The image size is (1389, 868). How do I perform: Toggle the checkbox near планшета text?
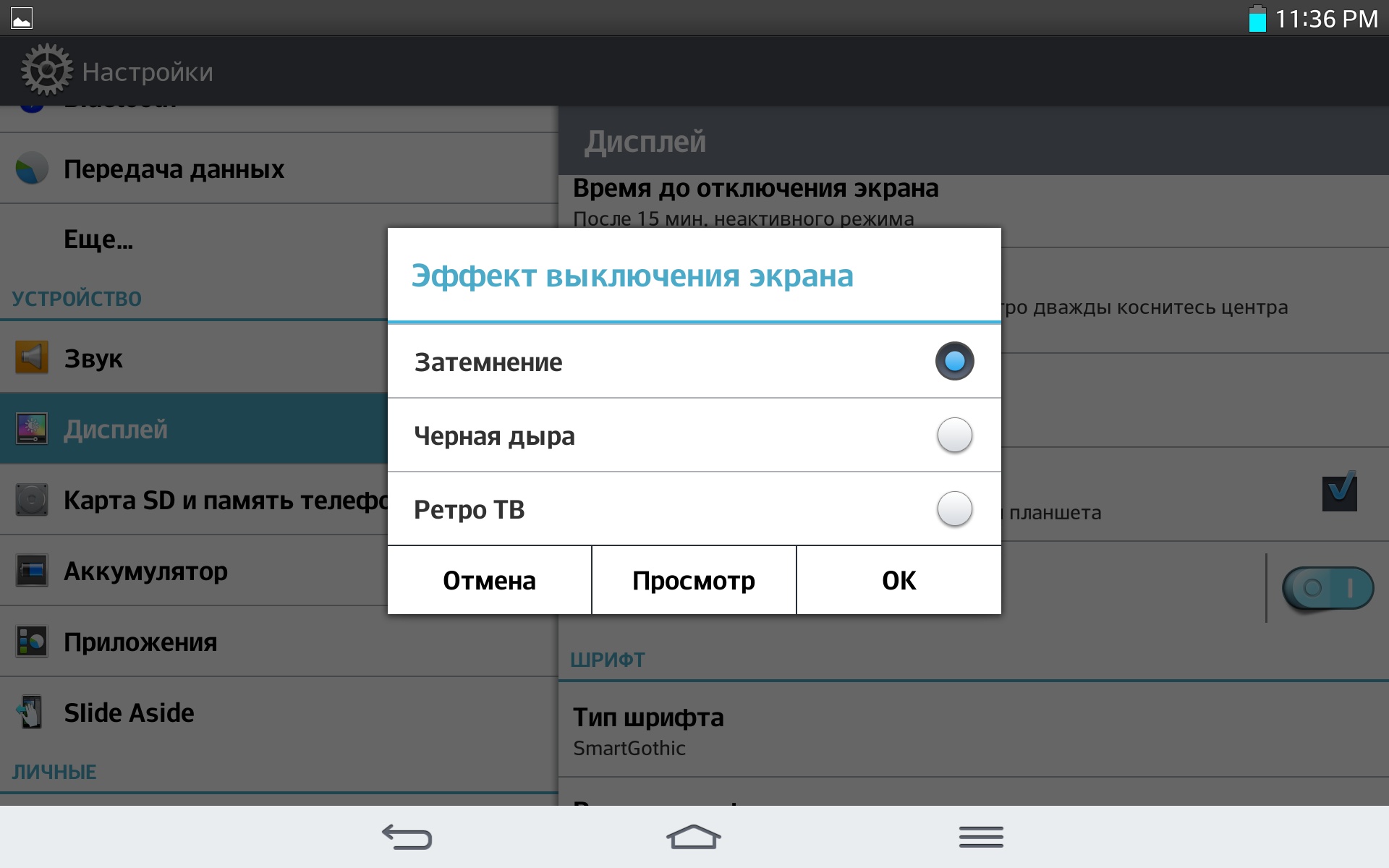tap(1339, 493)
